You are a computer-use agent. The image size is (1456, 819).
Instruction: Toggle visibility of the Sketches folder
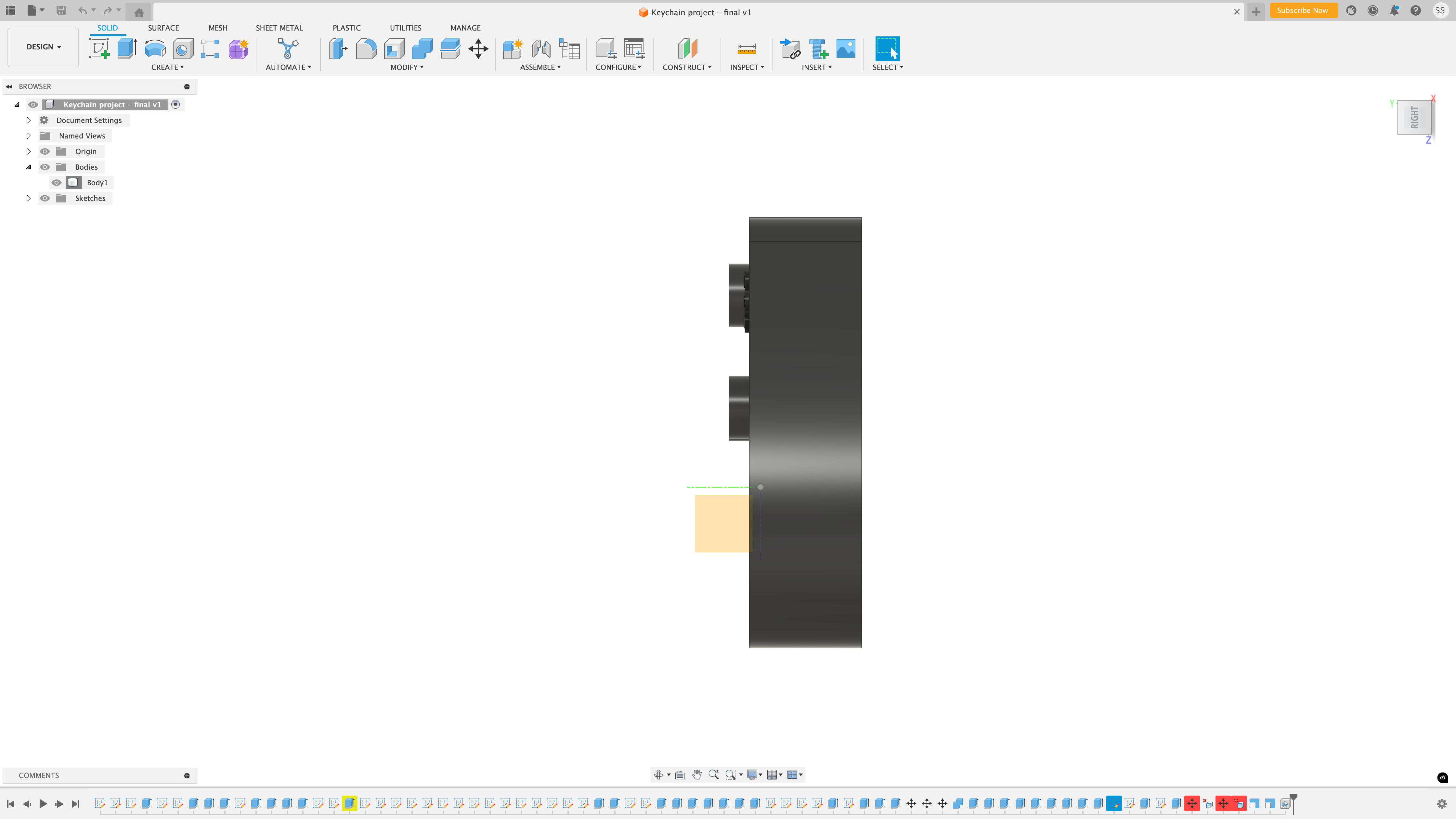point(45,198)
